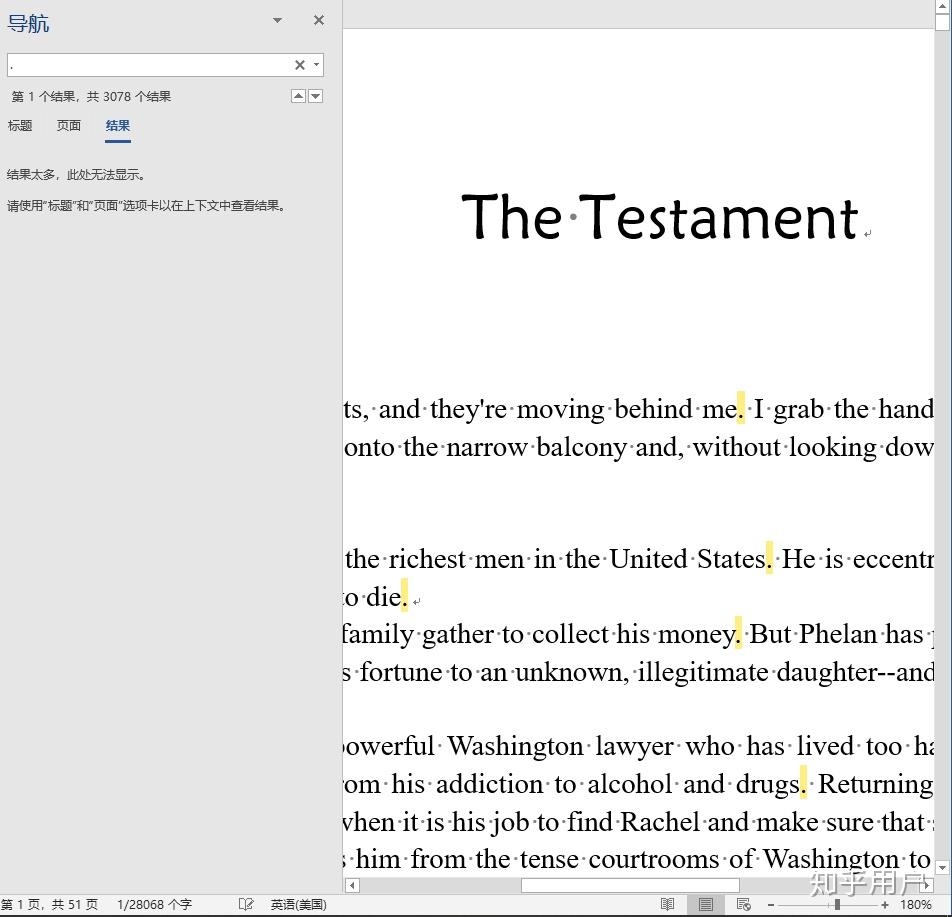952x917 pixels.
Task: Click the zoom slider handle
Action: pyautogui.click(x=837, y=905)
